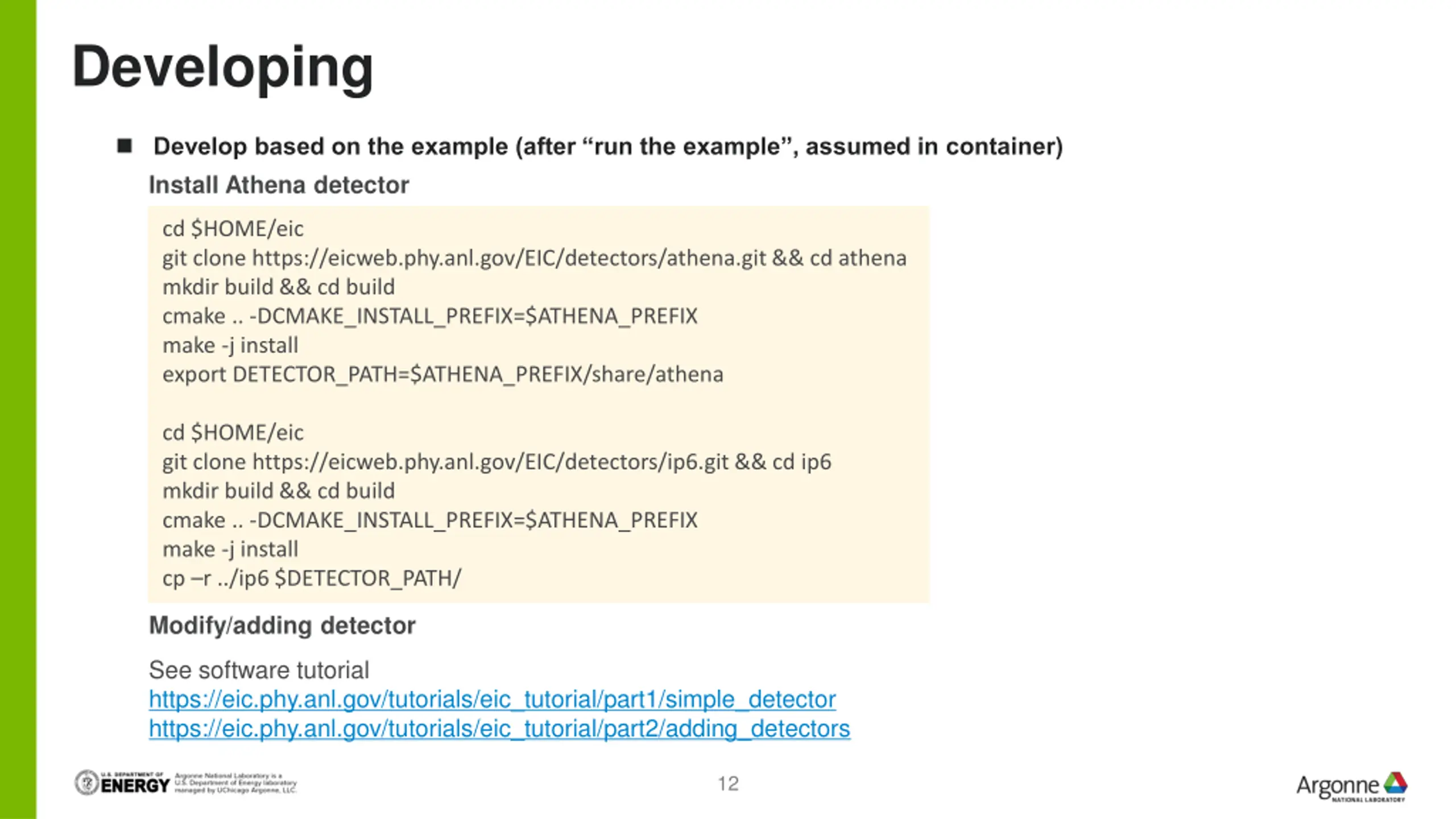Click the Department of Energy seal icon
This screenshot has height=819, width=1456.
click(x=87, y=783)
